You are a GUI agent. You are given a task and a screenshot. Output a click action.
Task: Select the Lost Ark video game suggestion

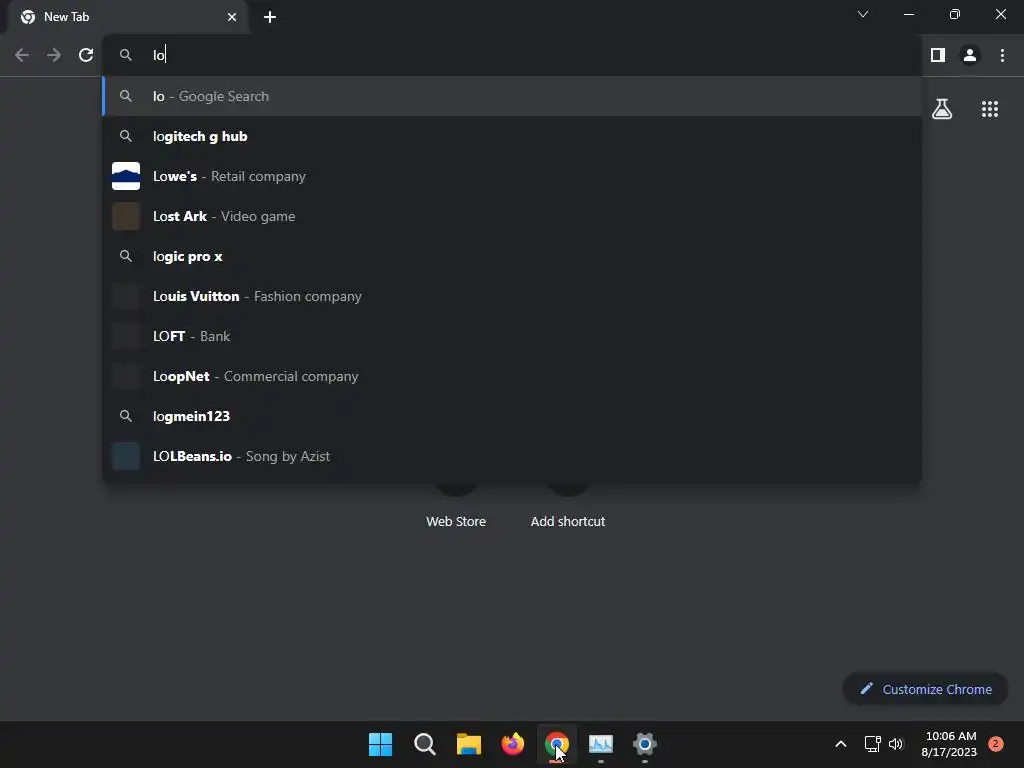[x=512, y=216]
